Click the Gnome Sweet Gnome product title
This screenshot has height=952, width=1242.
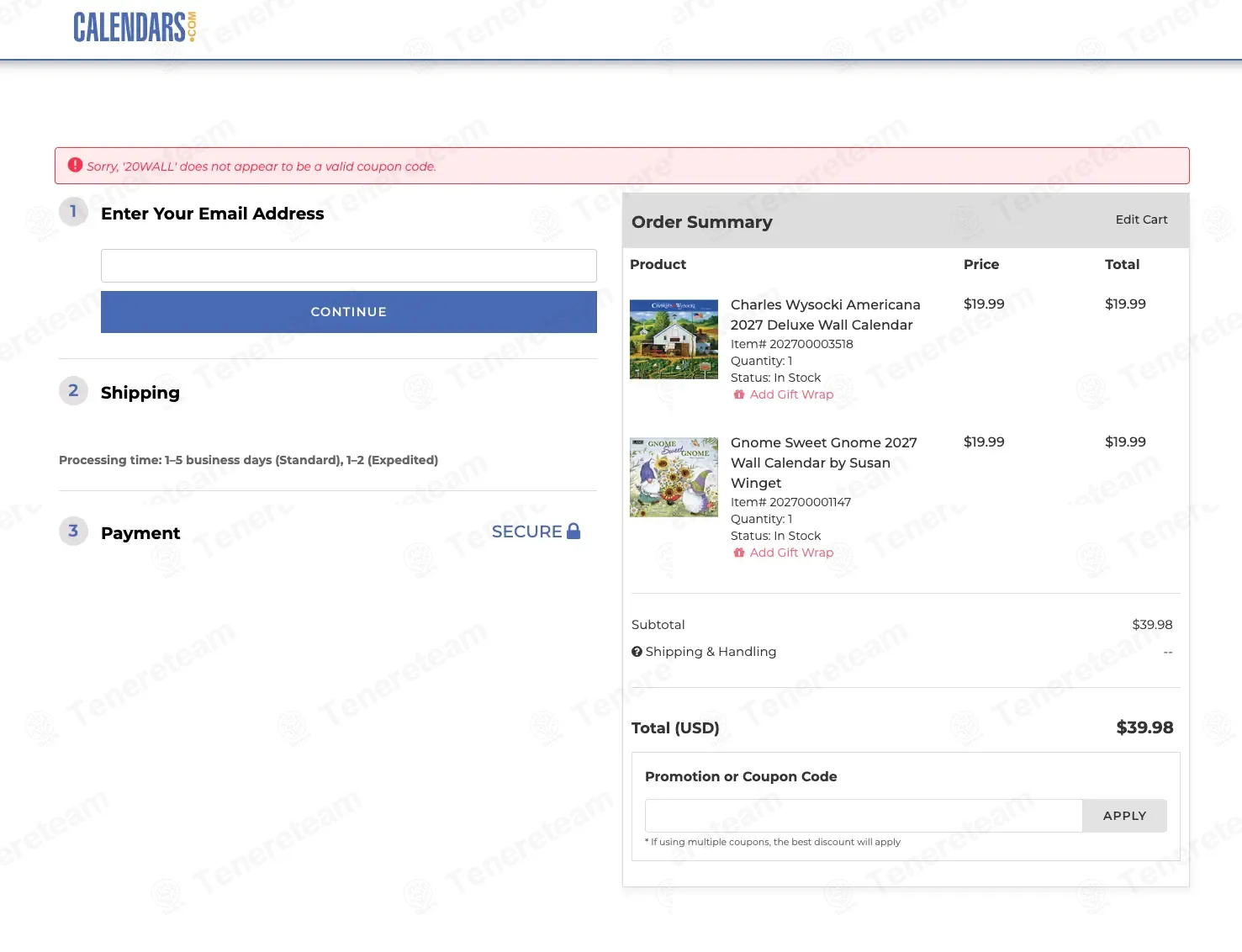pyautogui.click(x=823, y=463)
